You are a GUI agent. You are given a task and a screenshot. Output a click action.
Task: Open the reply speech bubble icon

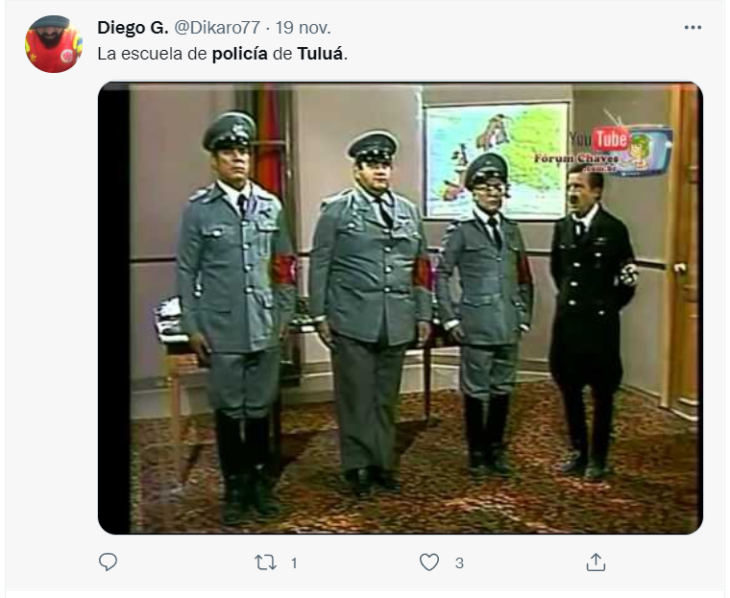coord(108,562)
